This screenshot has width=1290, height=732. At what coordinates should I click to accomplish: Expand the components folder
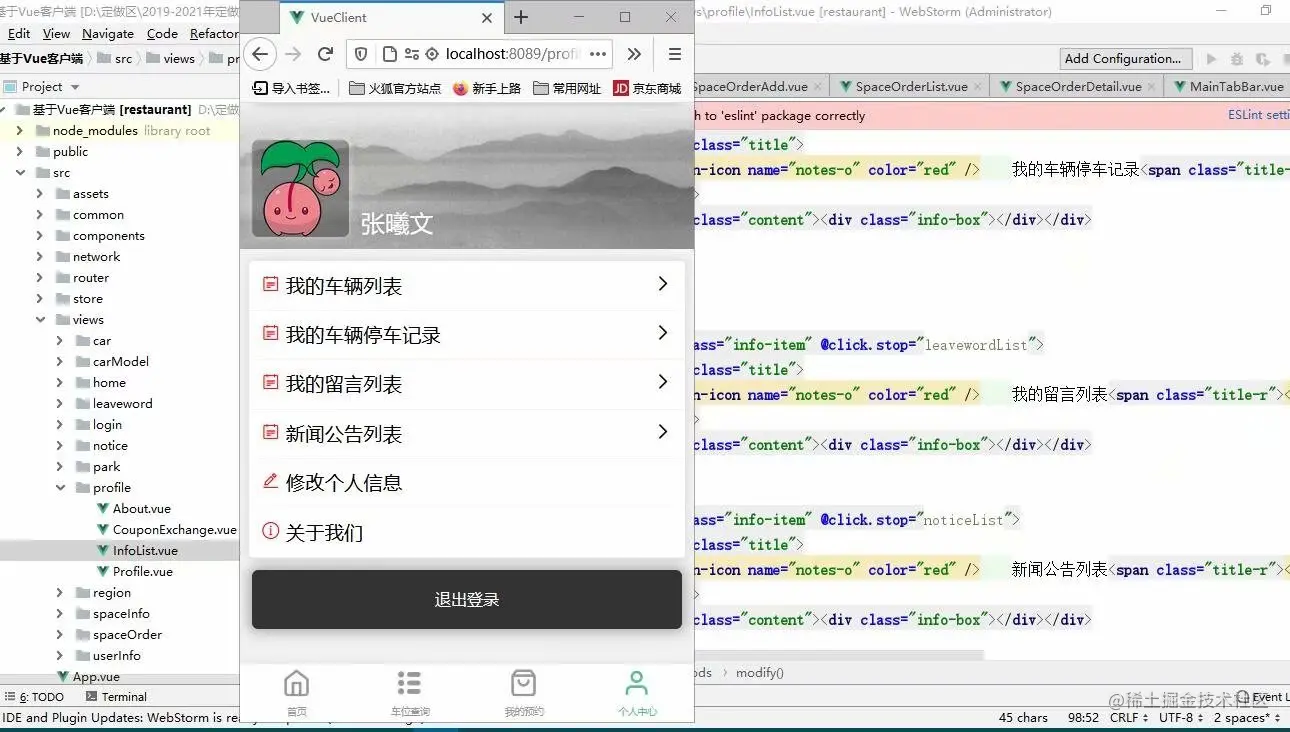tap(39, 236)
